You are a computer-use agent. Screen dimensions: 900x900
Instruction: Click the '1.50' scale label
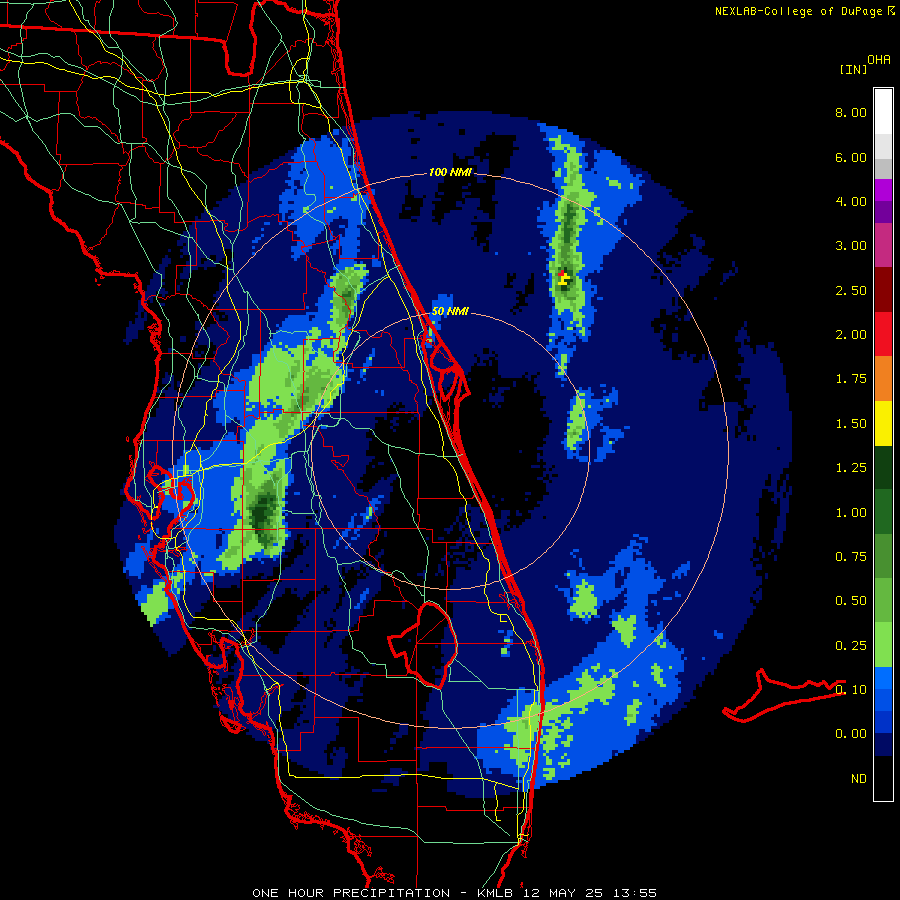tap(851, 424)
